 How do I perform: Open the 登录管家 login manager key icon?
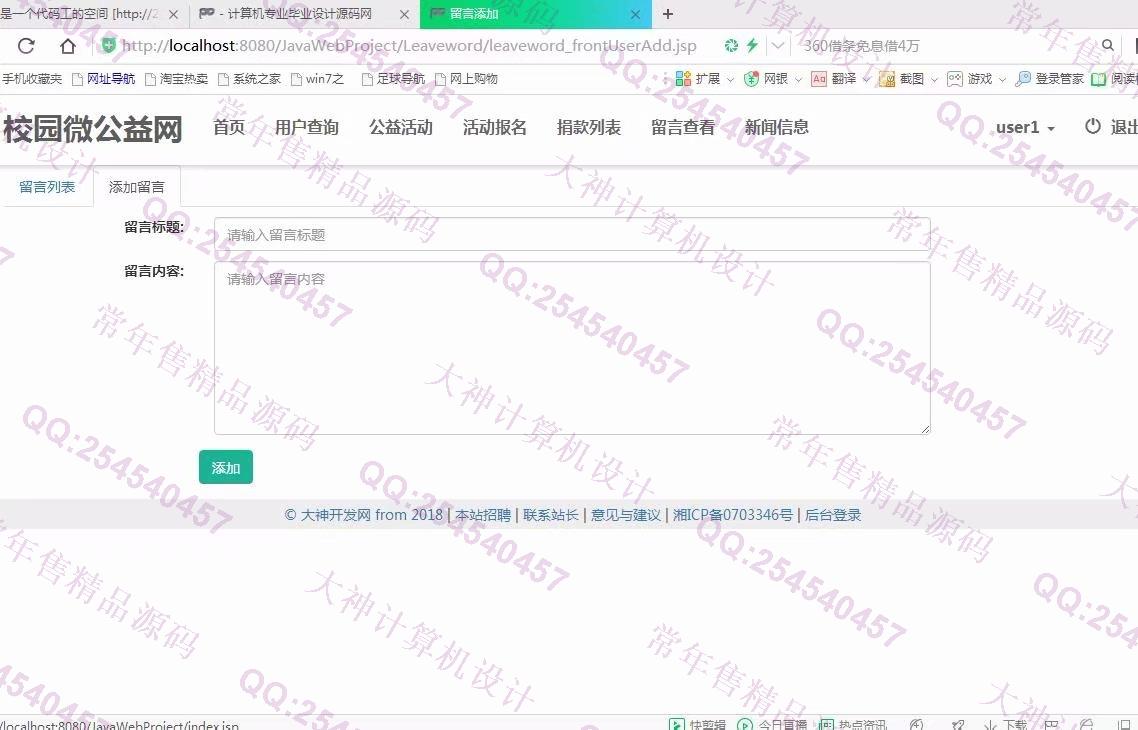[1023, 78]
